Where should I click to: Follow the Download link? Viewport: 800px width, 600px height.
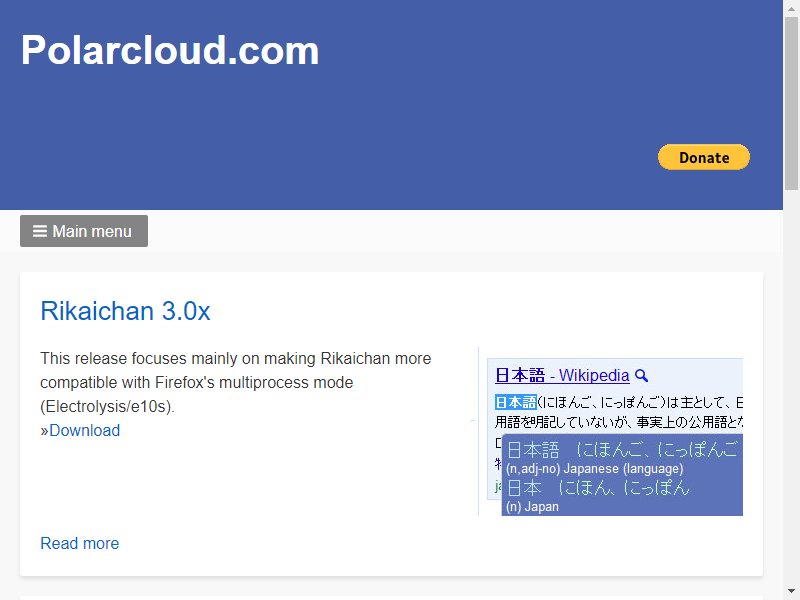(x=85, y=430)
